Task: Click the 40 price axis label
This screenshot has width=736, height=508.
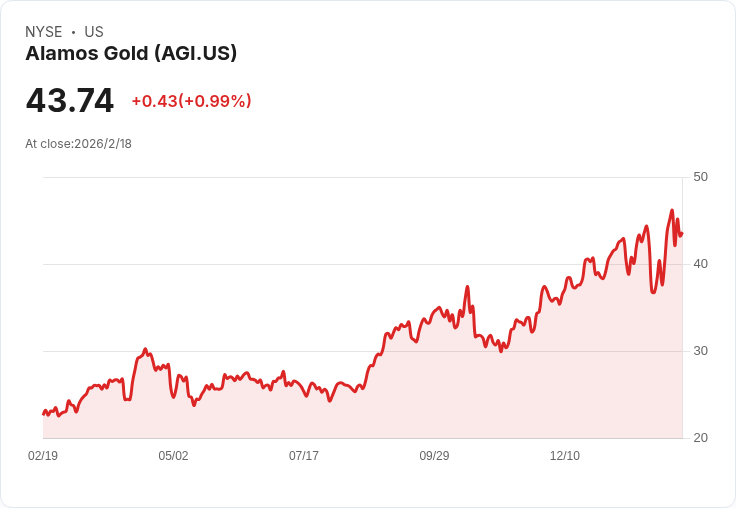Action: tap(700, 264)
